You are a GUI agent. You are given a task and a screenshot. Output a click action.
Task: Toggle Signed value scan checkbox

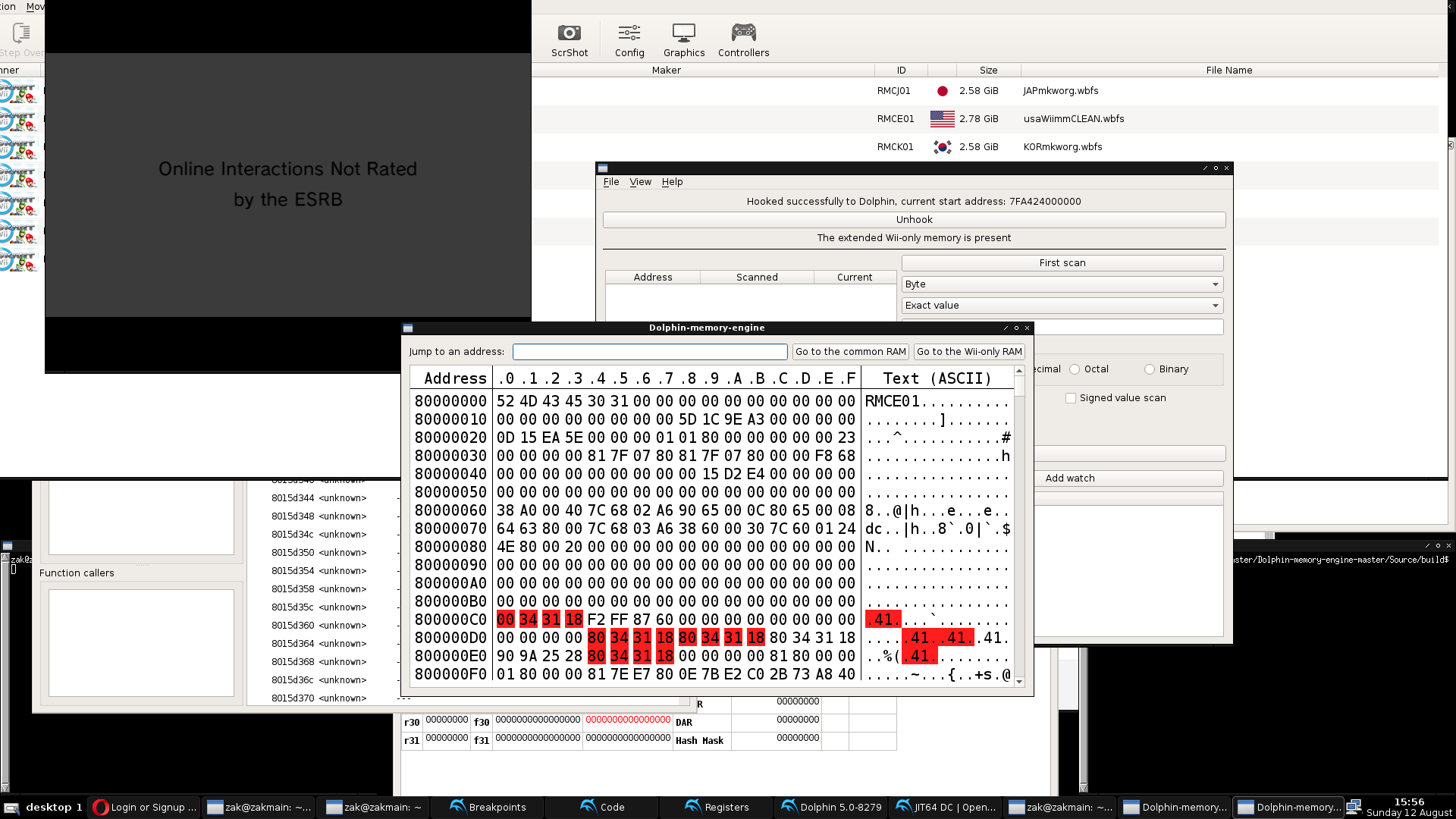pos(1071,397)
